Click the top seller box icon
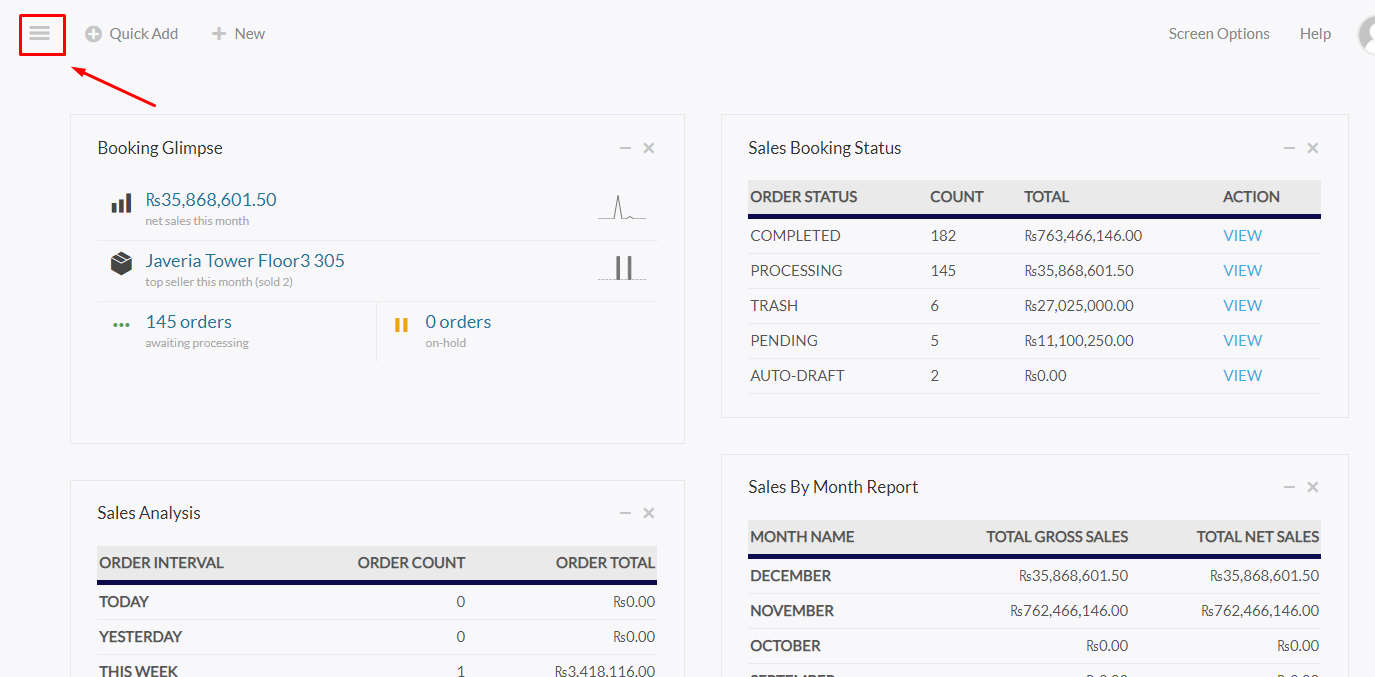 [x=121, y=264]
